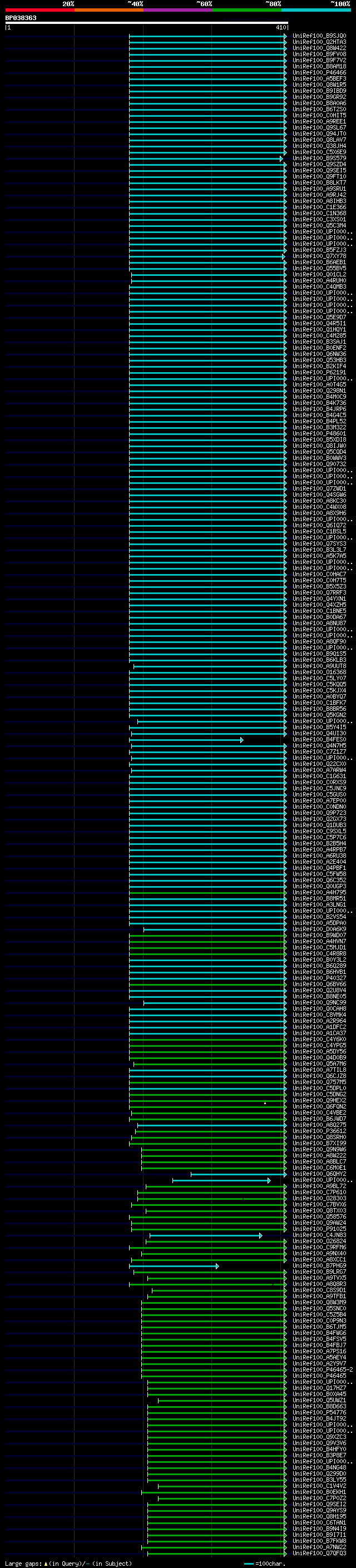Select hit label UniRef100_Q6C352
This screenshot has height=1568, width=356.
click(319, 880)
